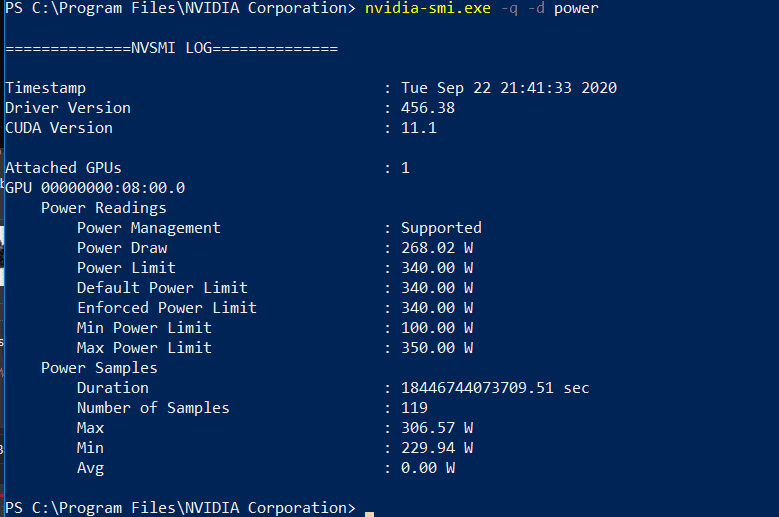This screenshot has height=517, width=779.
Task: Click the Max Power Limit value 350.00 W
Action: click(437, 348)
